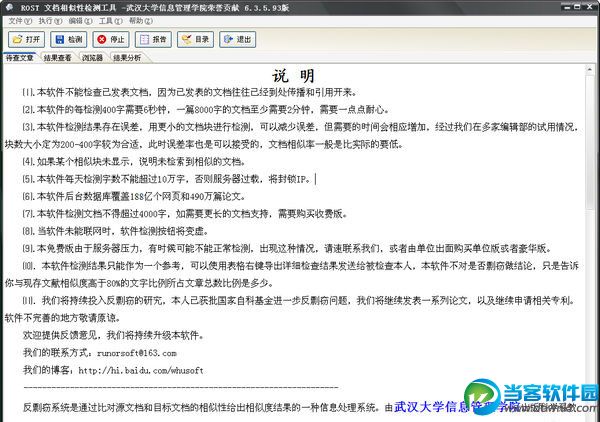The image size is (600, 422).
Task: Click line [2] about 每检测400字需要6秒钟
Action: (206, 109)
